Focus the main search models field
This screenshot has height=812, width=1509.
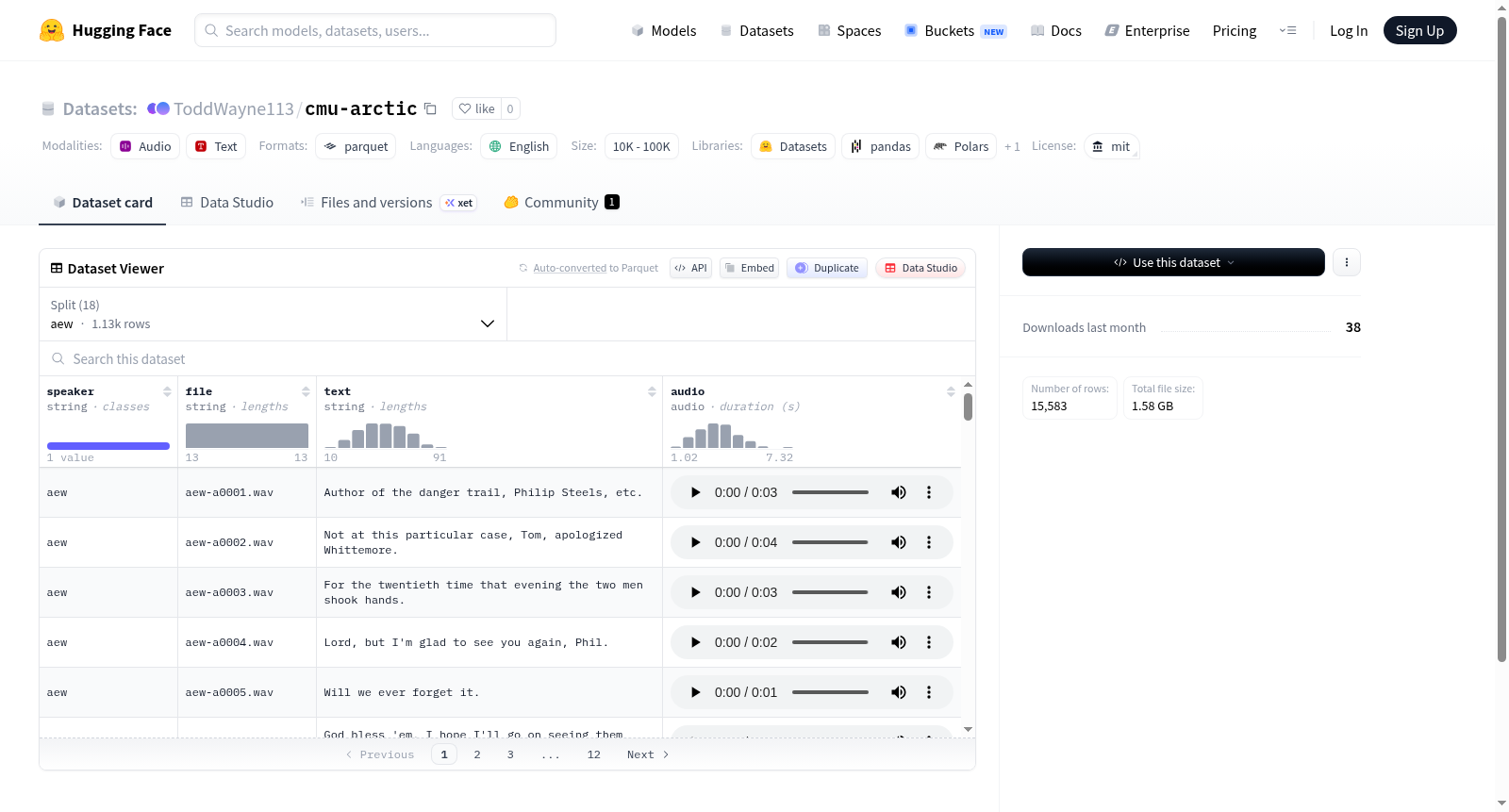click(375, 30)
